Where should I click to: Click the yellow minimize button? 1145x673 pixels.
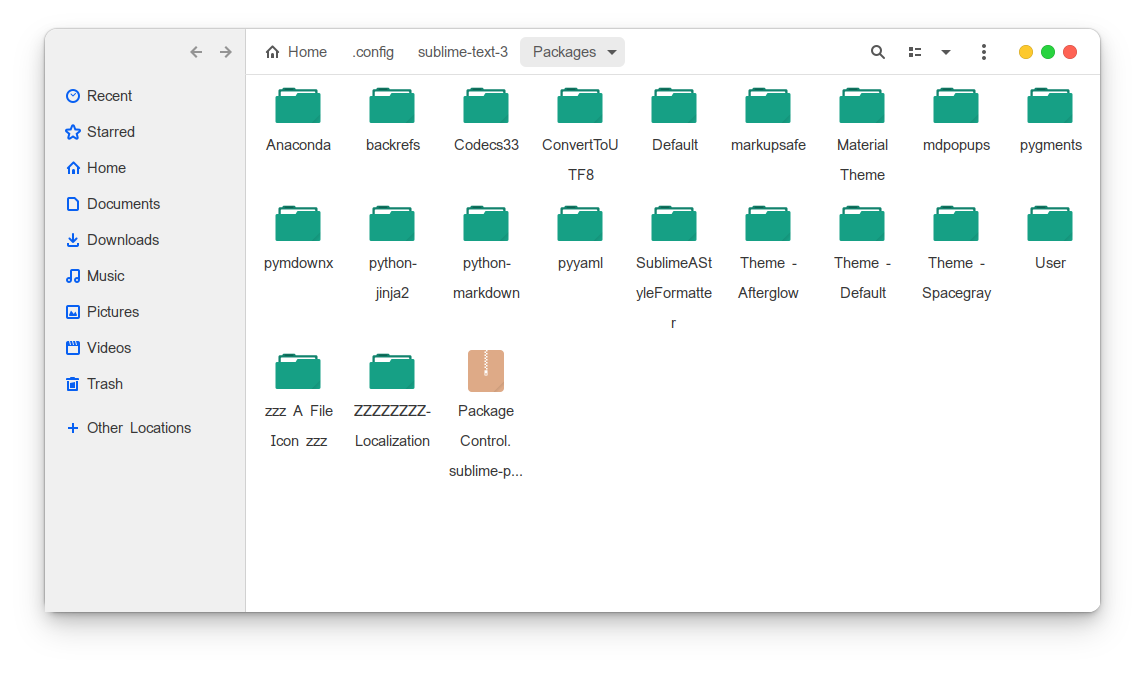[x=1025, y=52]
